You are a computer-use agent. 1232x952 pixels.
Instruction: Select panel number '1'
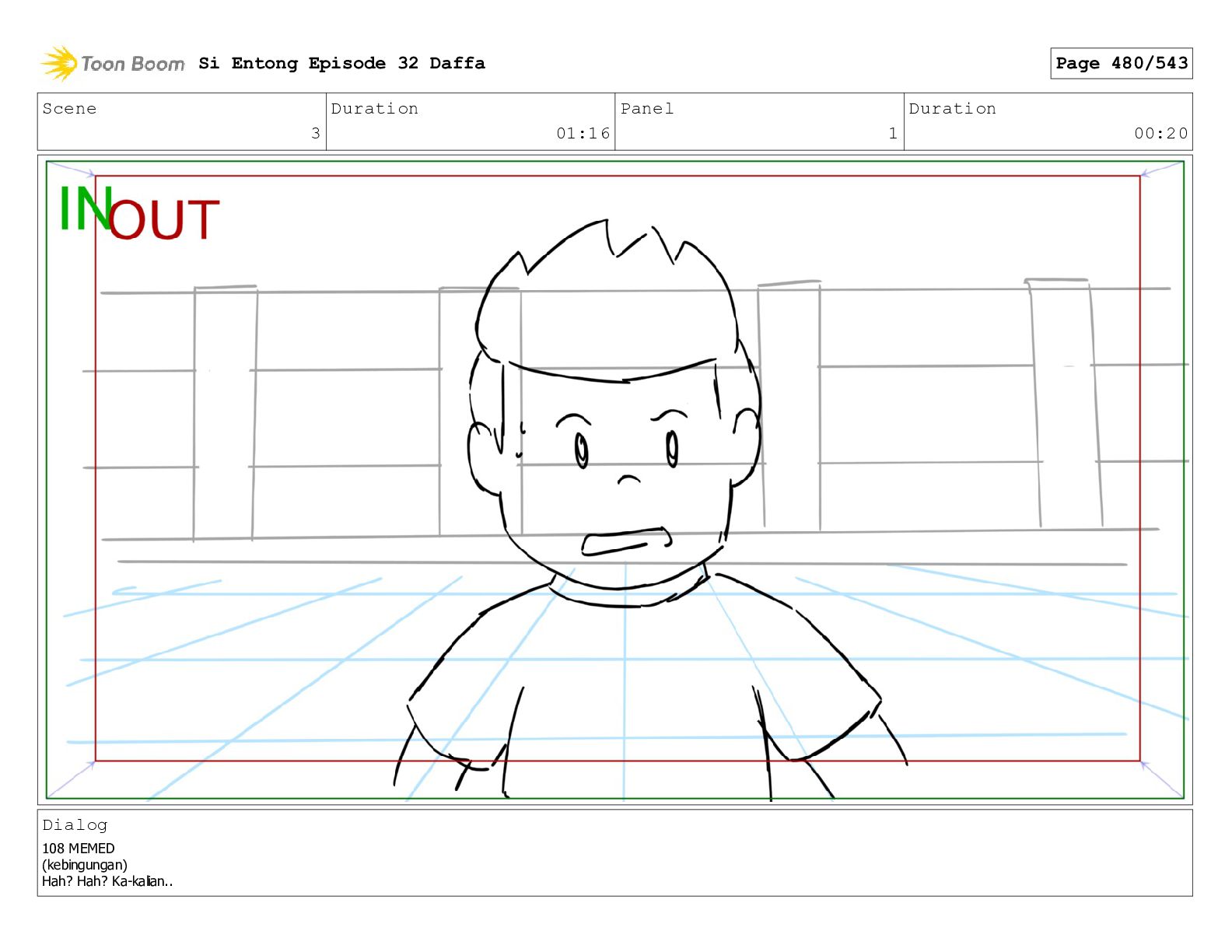893,133
